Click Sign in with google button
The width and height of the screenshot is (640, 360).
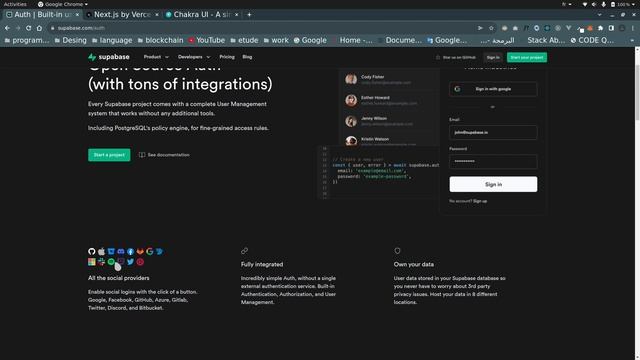tap(493, 89)
